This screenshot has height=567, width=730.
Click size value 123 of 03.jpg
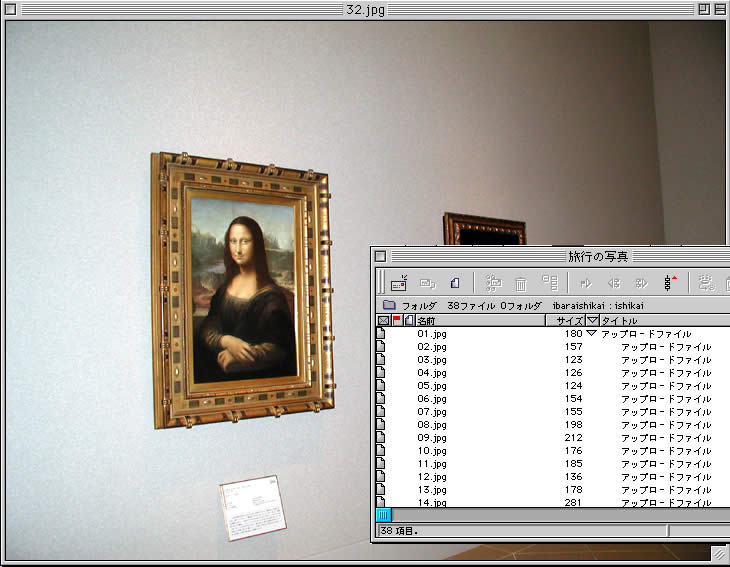click(x=573, y=359)
